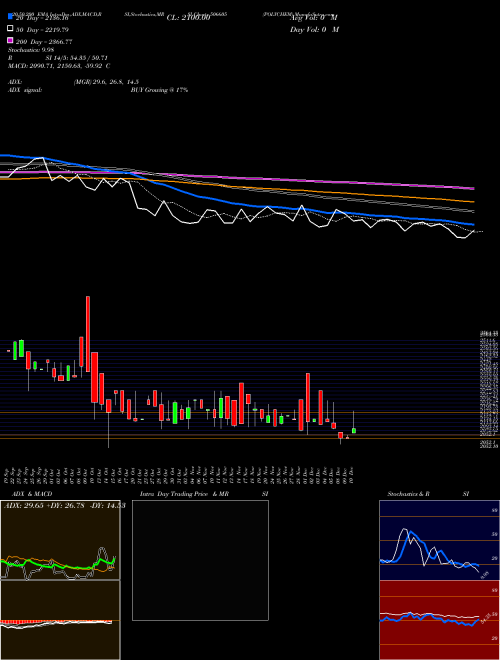Select the '50 Day - 2219.79' legend text
This screenshot has height=660, width=500.
42,30
